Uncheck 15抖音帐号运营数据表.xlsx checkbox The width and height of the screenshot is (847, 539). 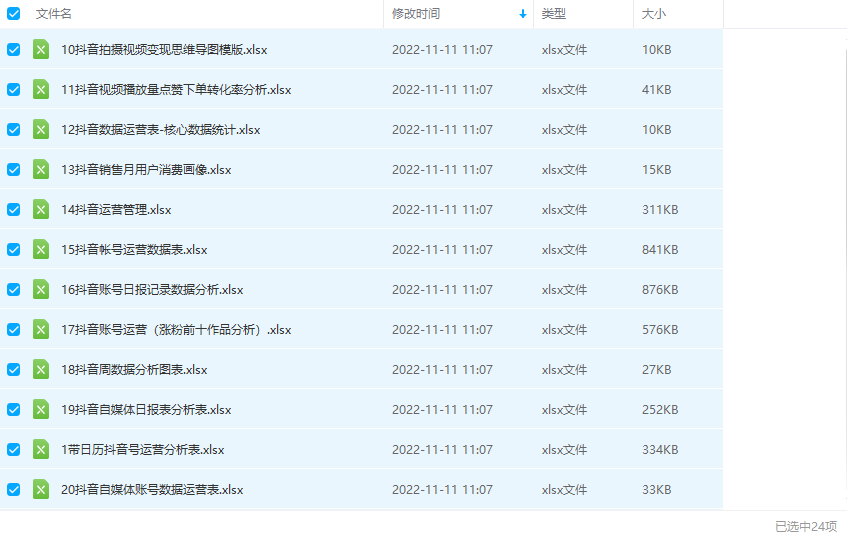[14, 250]
